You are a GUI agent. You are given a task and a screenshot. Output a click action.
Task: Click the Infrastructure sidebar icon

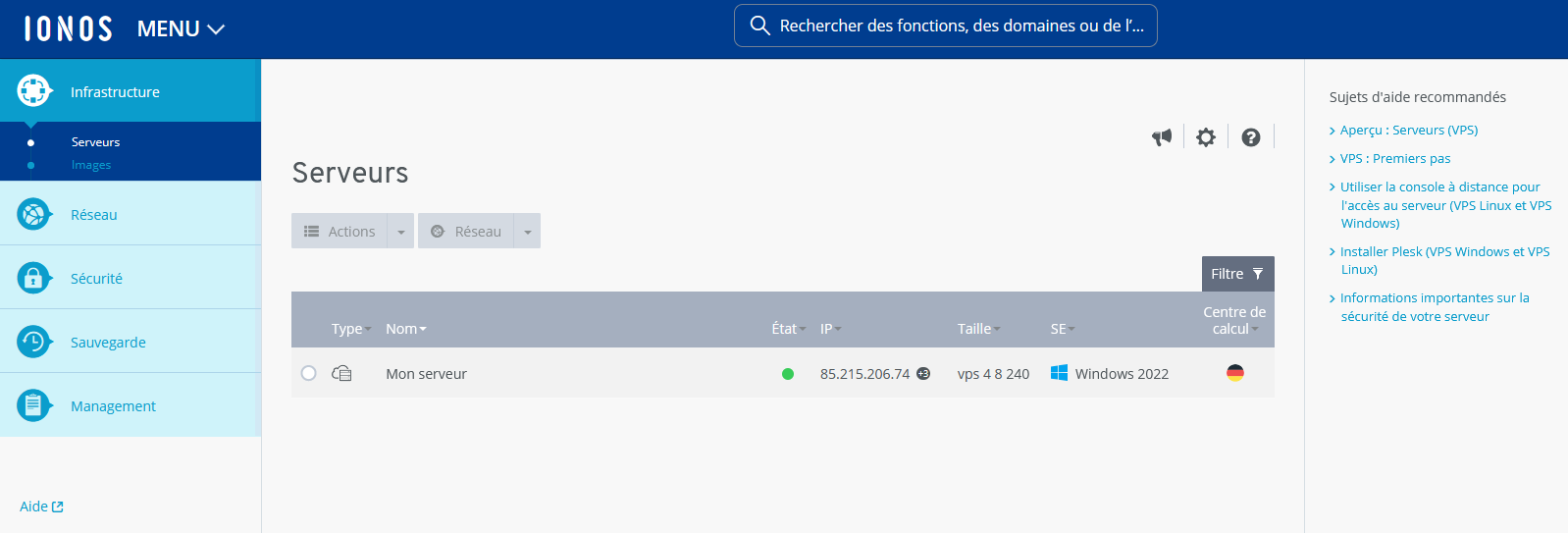coord(33,91)
